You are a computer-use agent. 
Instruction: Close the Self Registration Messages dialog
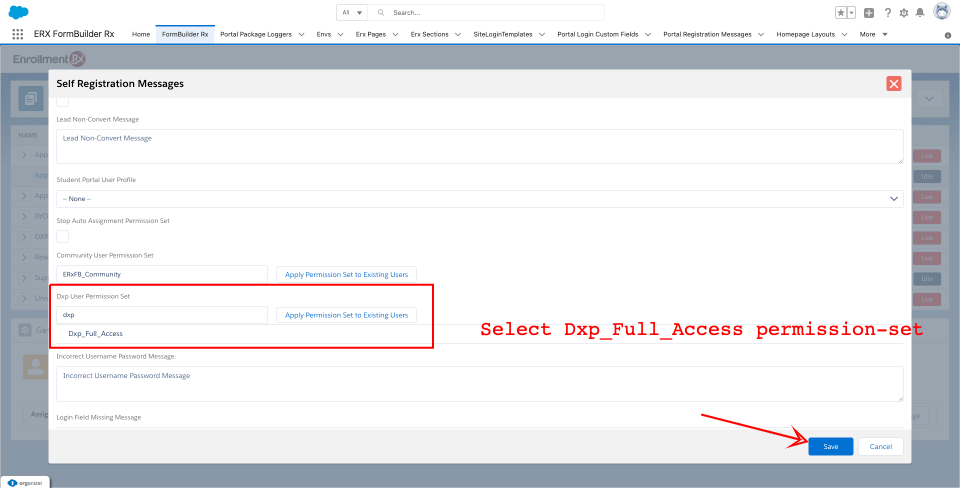pyautogui.click(x=894, y=84)
